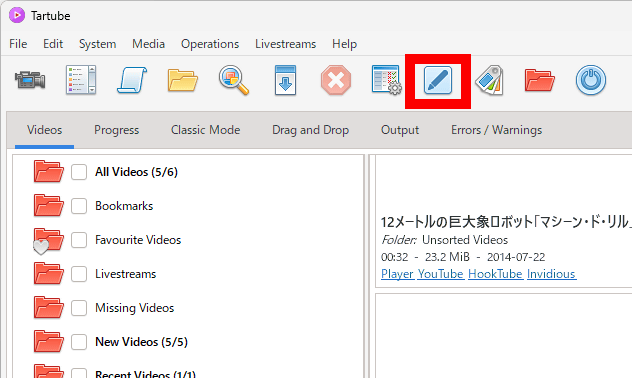Click the blue pencil edit toolbar icon
This screenshot has height=378, width=632.
[x=438, y=80]
